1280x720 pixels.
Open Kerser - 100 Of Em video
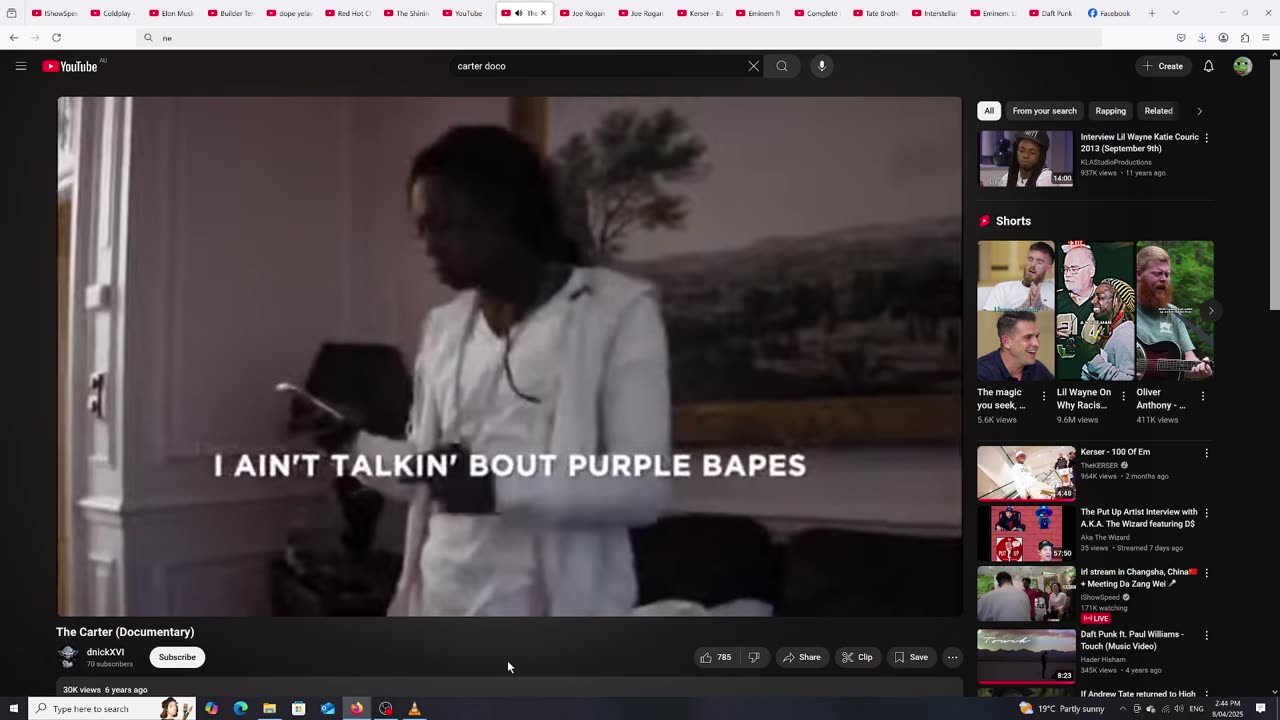coord(1026,473)
